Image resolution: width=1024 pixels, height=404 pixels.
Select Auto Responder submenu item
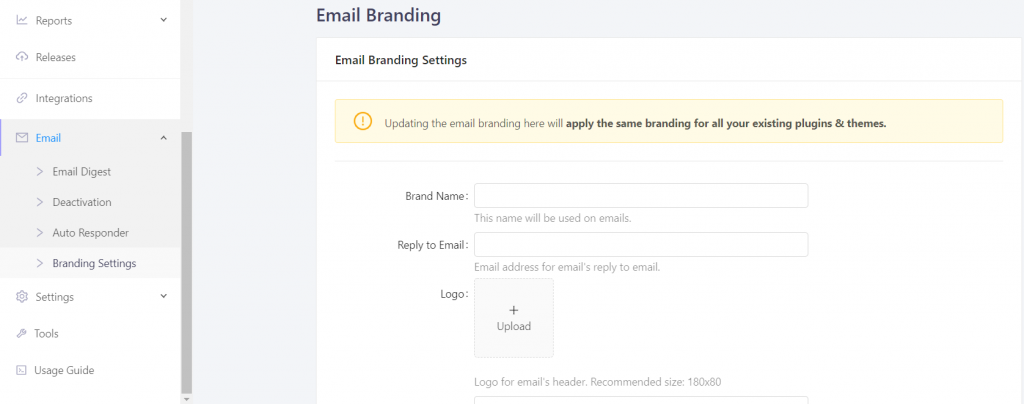click(90, 232)
